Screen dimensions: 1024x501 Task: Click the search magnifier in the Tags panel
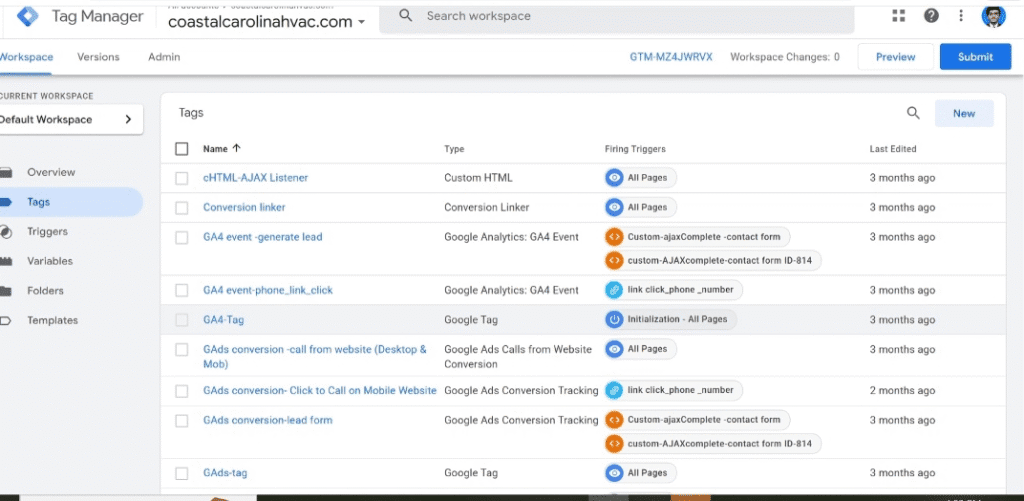913,113
